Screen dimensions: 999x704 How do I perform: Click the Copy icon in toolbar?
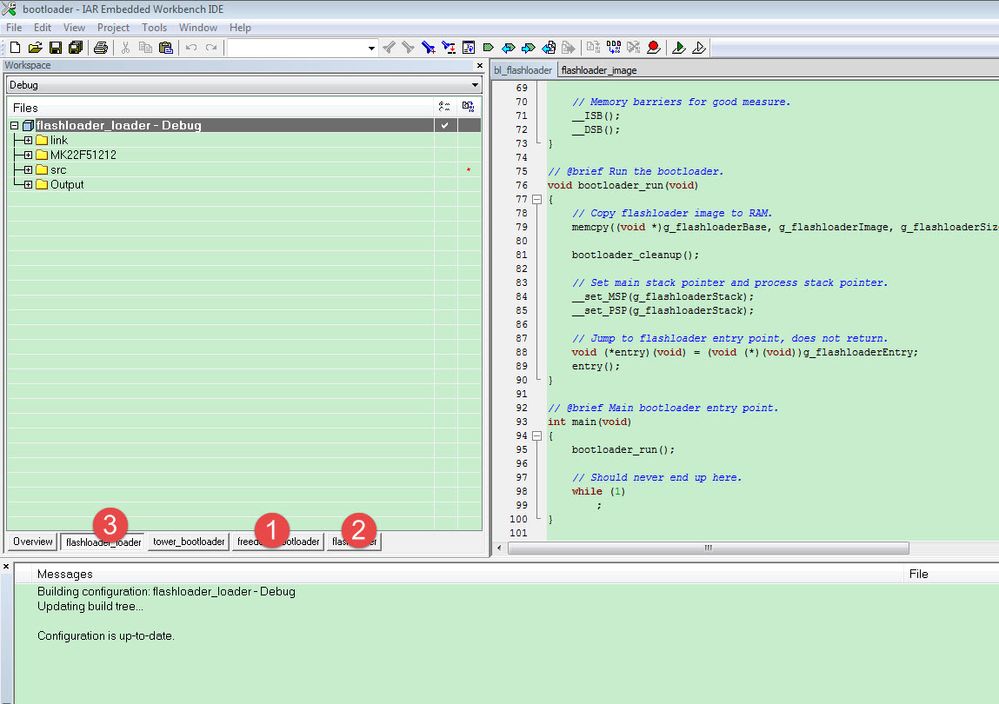(x=145, y=48)
